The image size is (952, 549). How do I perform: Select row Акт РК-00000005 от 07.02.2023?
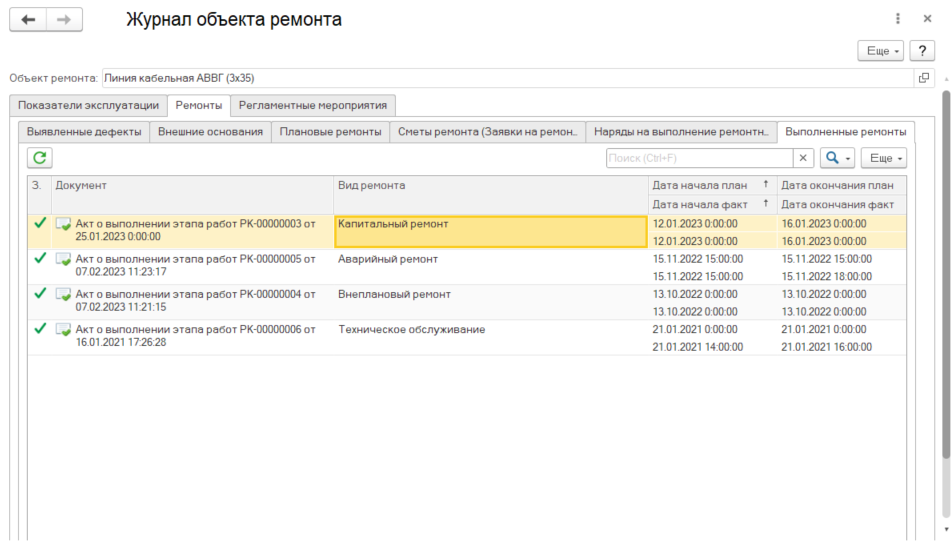click(467, 267)
